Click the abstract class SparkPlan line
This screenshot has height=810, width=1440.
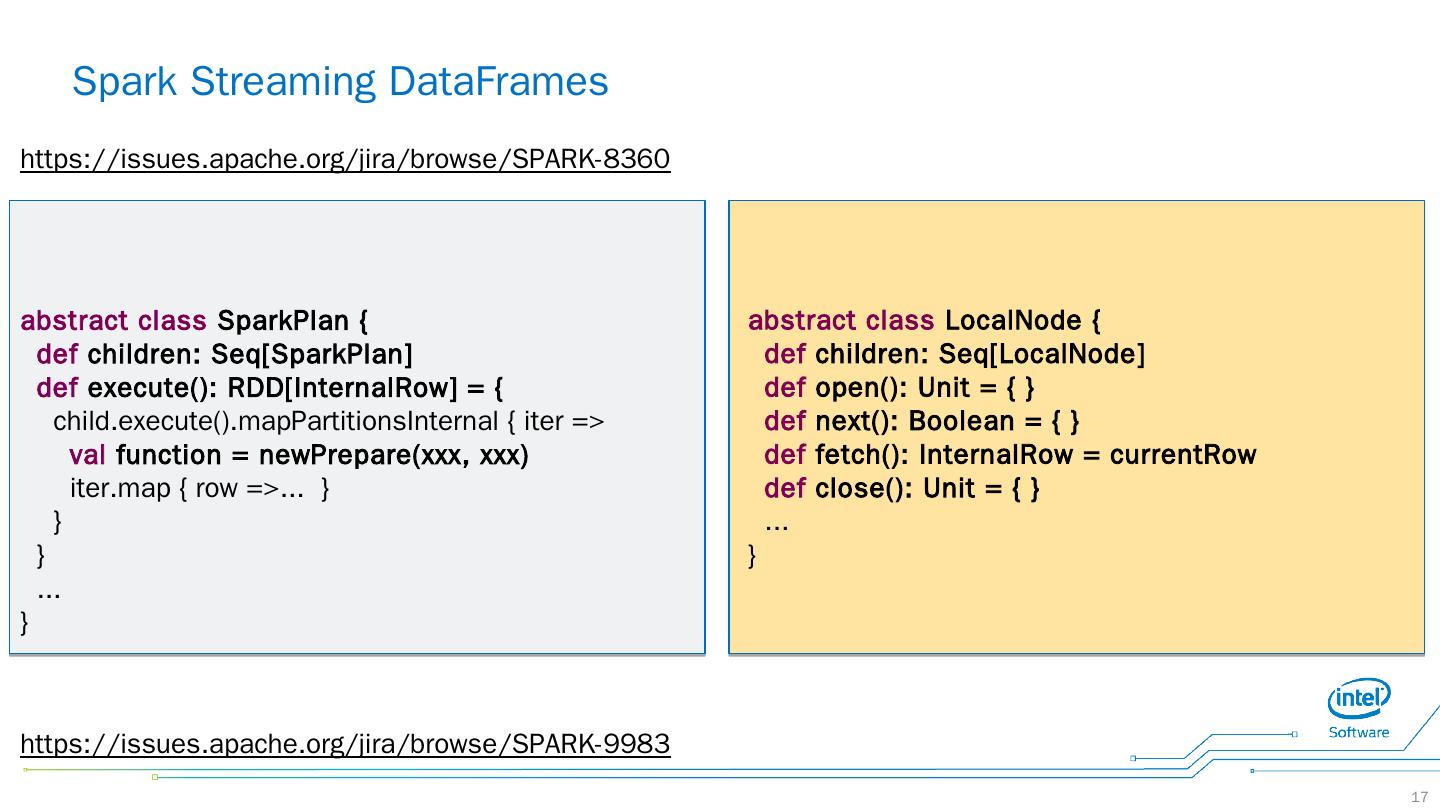click(x=195, y=321)
